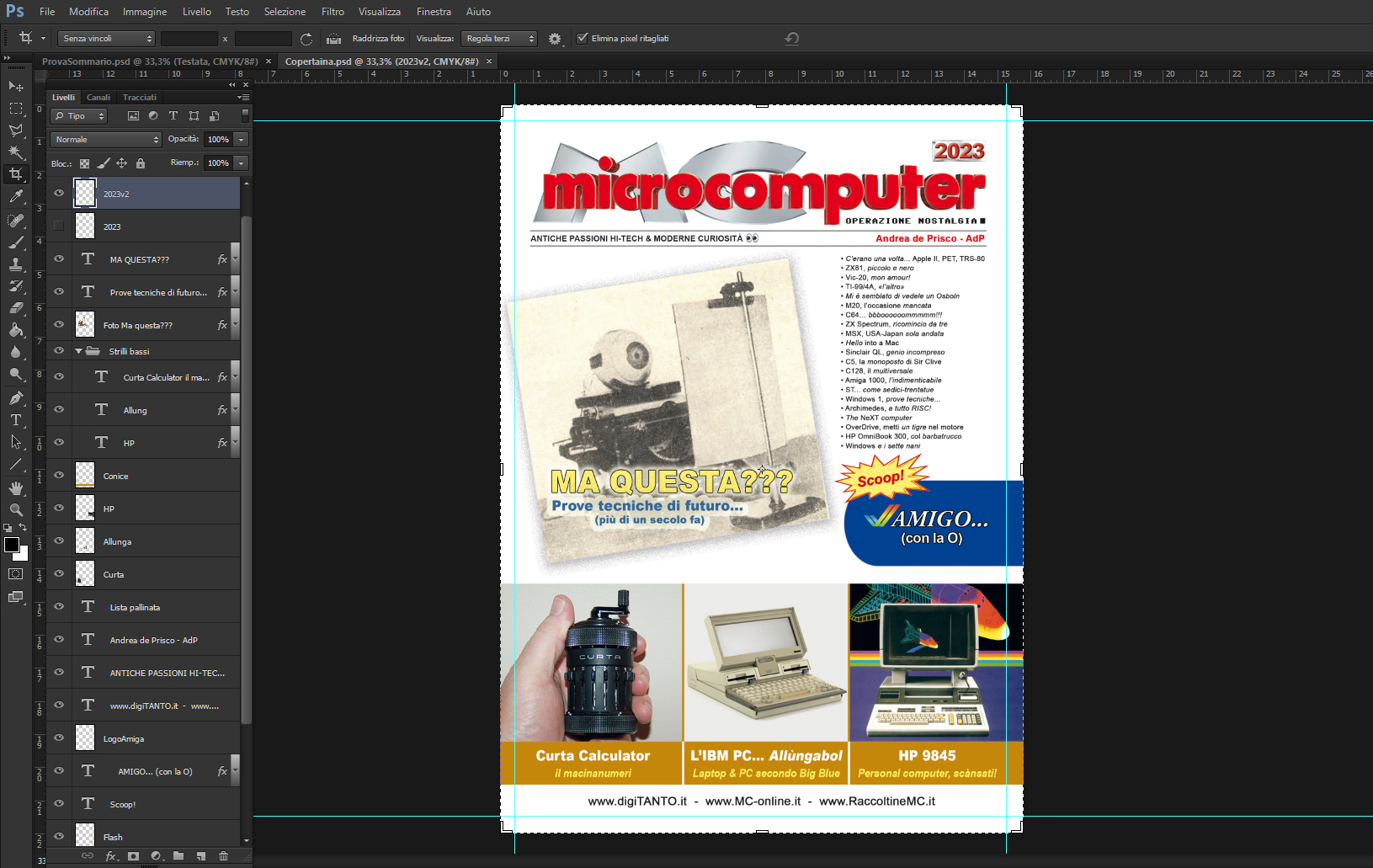Hide the LogoAmiga layer

tap(59, 738)
